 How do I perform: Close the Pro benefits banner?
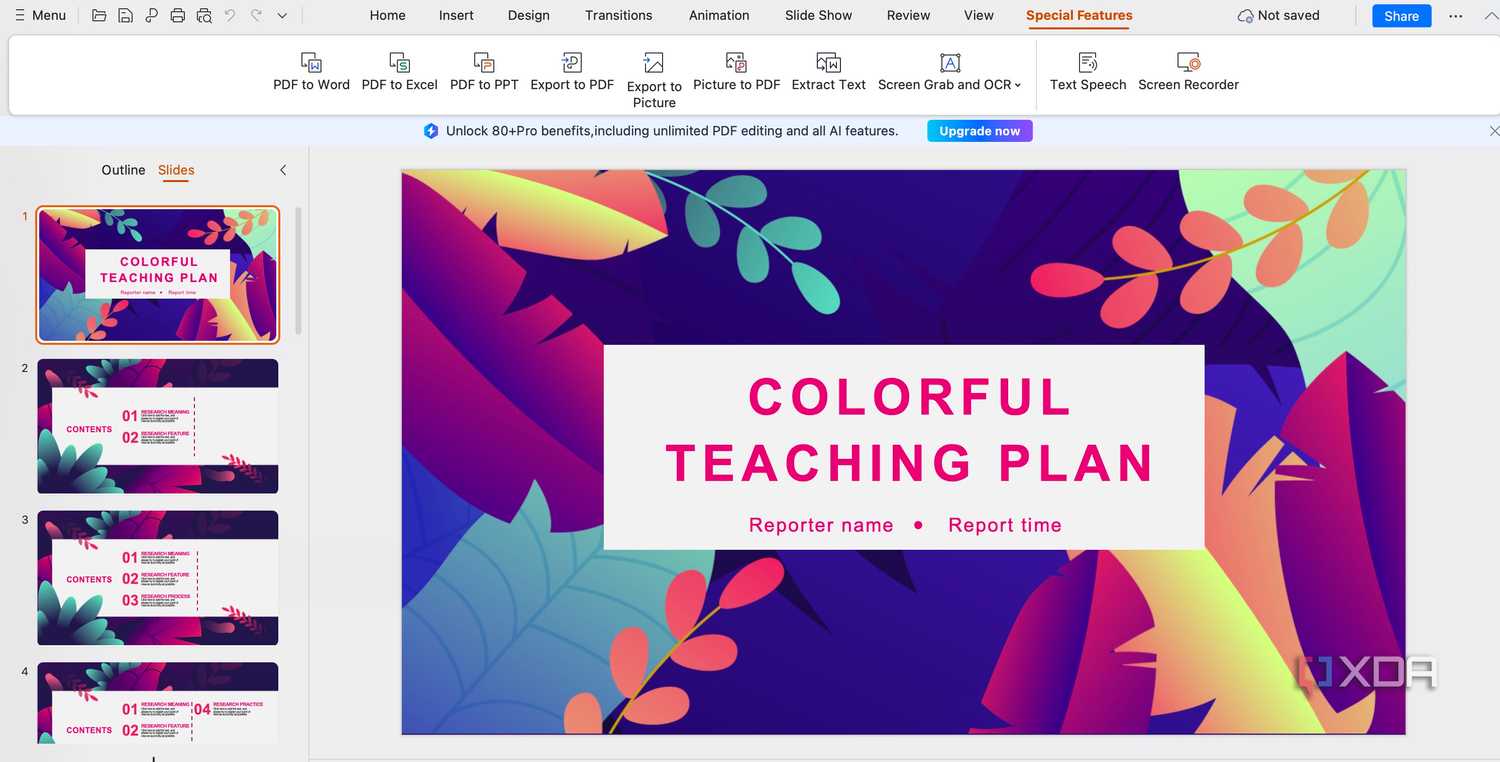click(1494, 131)
